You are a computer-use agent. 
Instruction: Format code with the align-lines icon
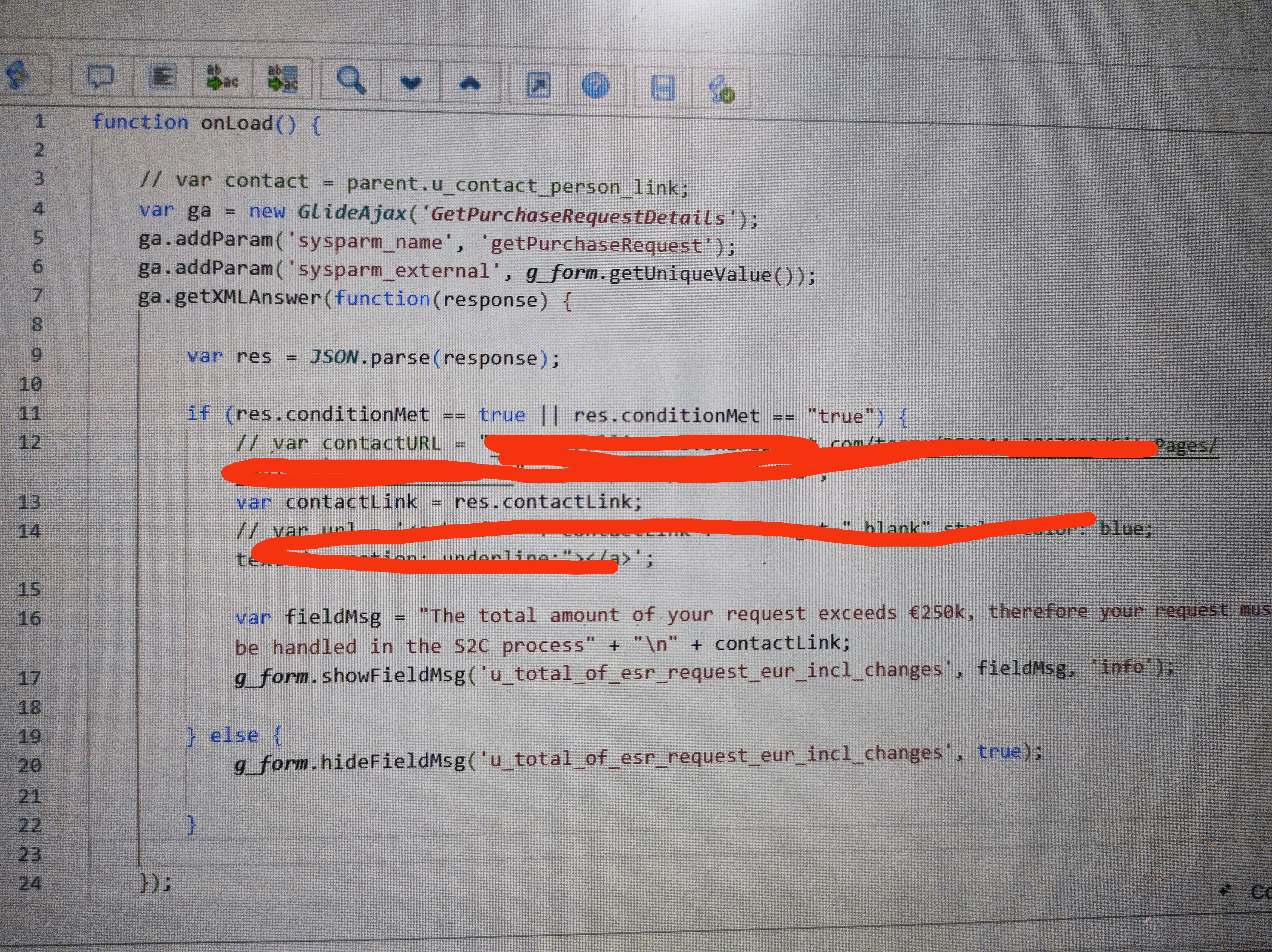[163, 78]
